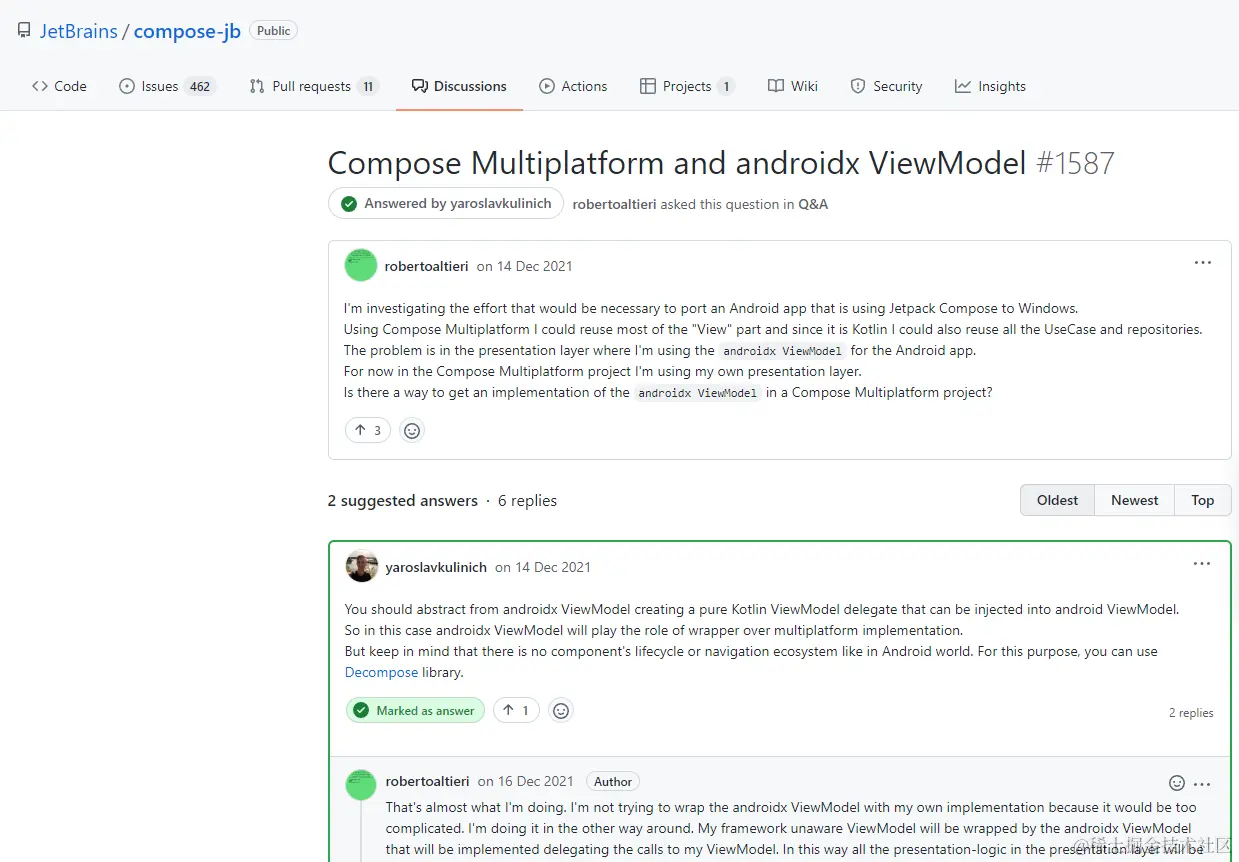
Task: Click the Answered by yaroslavkulinich badge
Action: (446, 204)
